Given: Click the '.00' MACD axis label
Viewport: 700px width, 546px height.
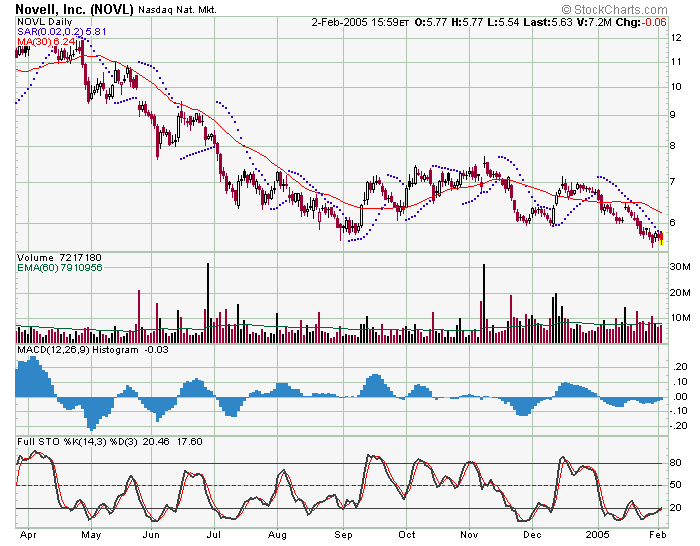Looking at the screenshot, I should 680,396.
